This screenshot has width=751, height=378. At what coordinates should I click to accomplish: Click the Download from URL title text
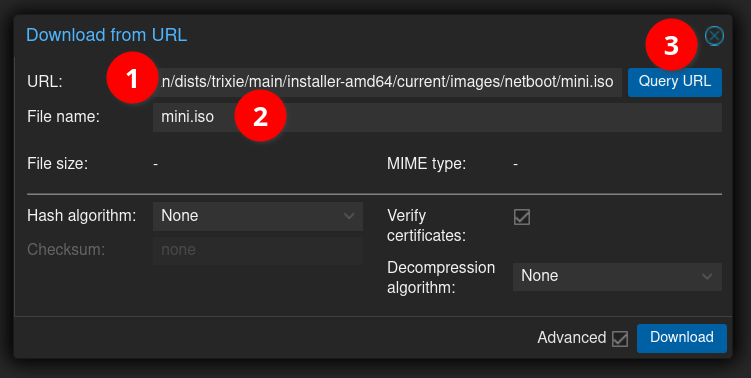pyautogui.click(x=106, y=35)
